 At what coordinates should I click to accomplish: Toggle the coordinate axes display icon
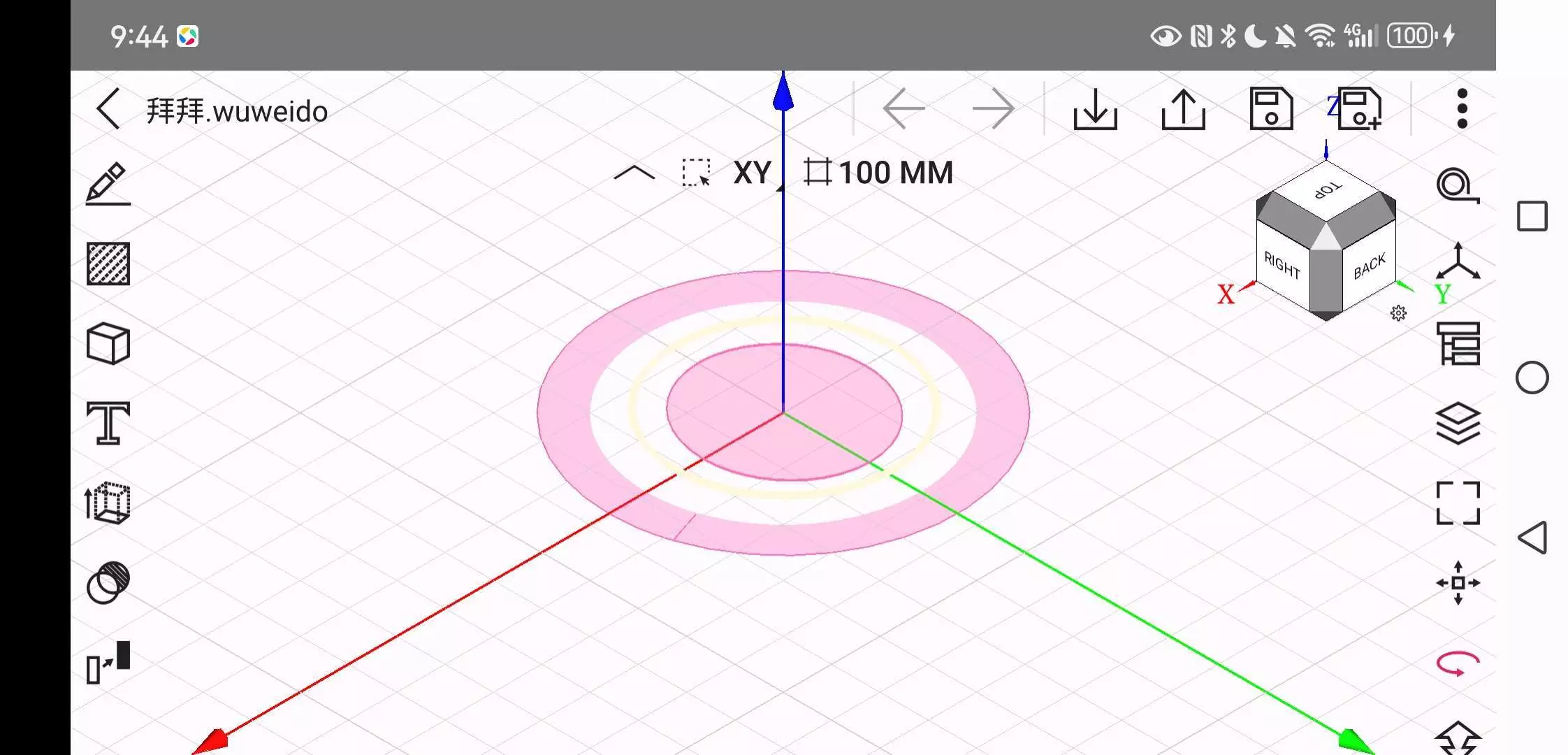point(1458,262)
